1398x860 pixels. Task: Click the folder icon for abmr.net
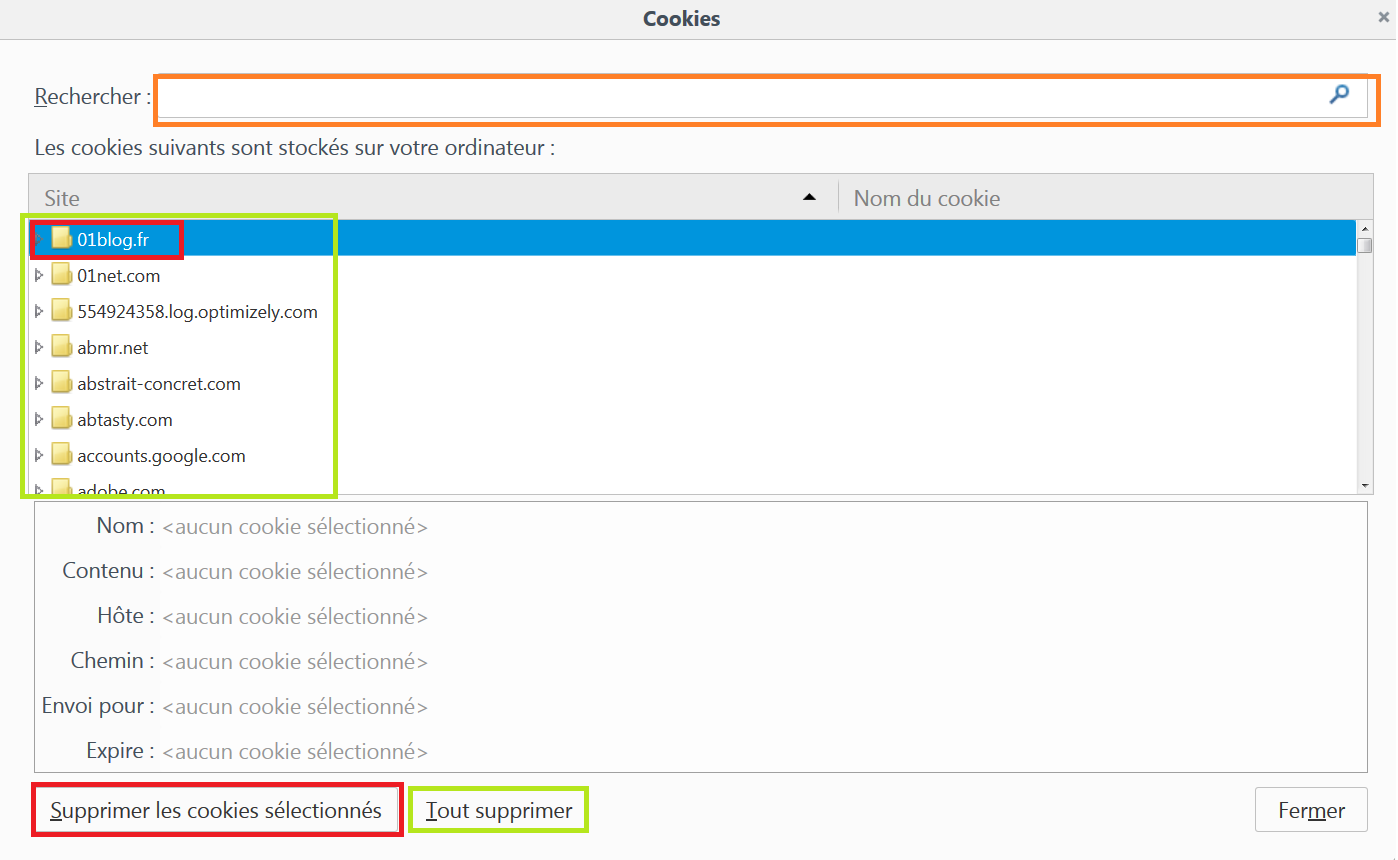[62, 347]
